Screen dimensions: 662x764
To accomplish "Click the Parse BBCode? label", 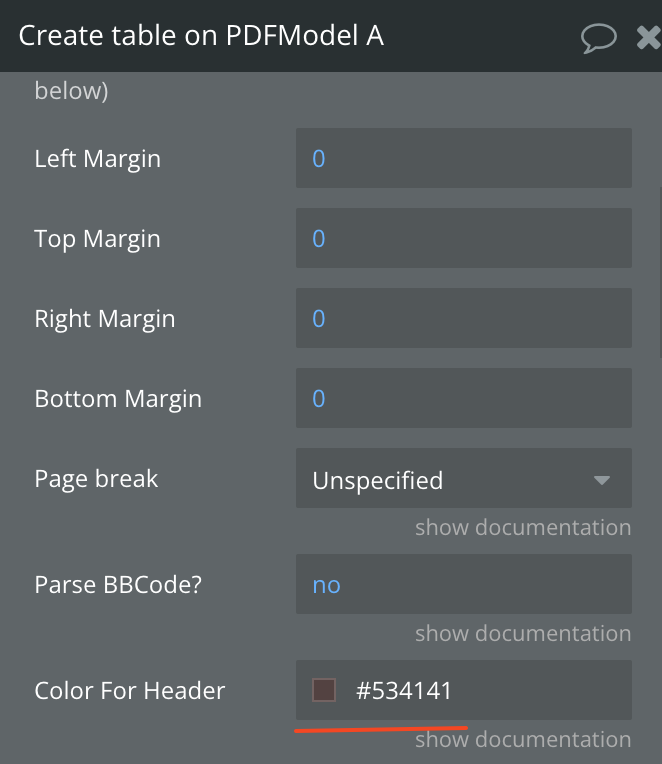I will click(118, 584).
